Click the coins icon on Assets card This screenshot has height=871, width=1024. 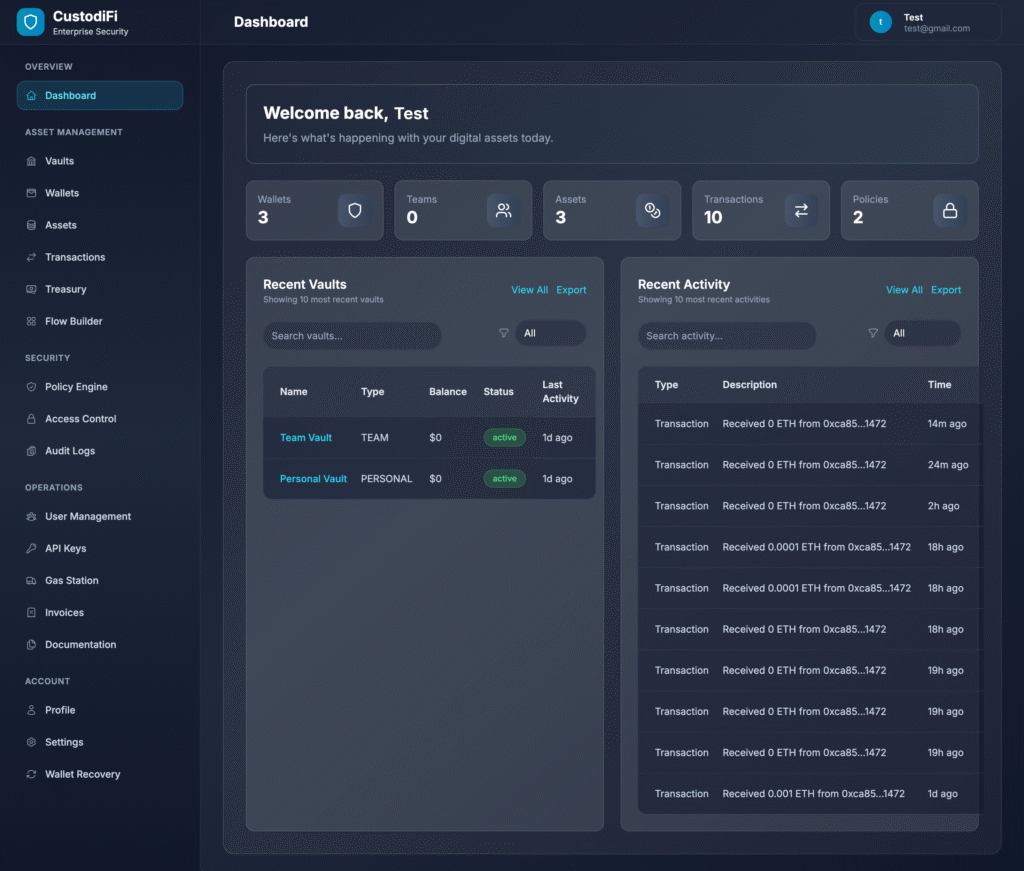pyautogui.click(x=652, y=210)
